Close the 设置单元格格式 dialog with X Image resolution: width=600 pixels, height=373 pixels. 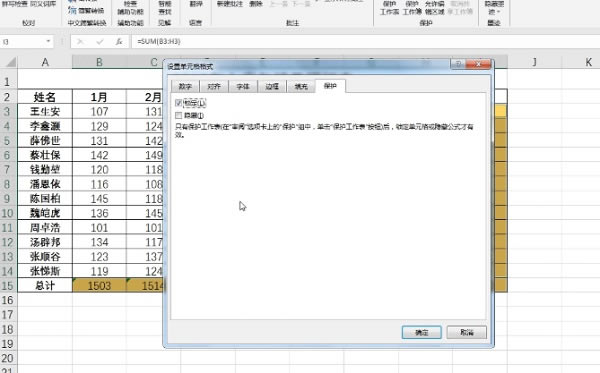pos(478,64)
